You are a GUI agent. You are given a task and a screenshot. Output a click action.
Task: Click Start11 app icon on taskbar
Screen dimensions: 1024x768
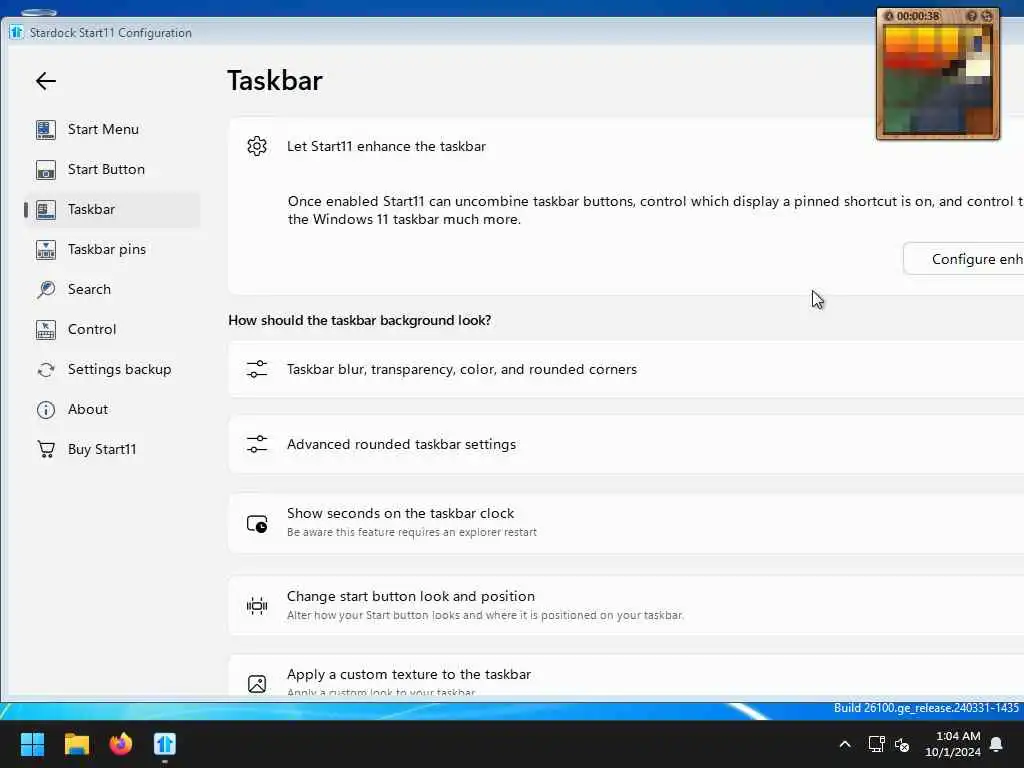point(165,744)
